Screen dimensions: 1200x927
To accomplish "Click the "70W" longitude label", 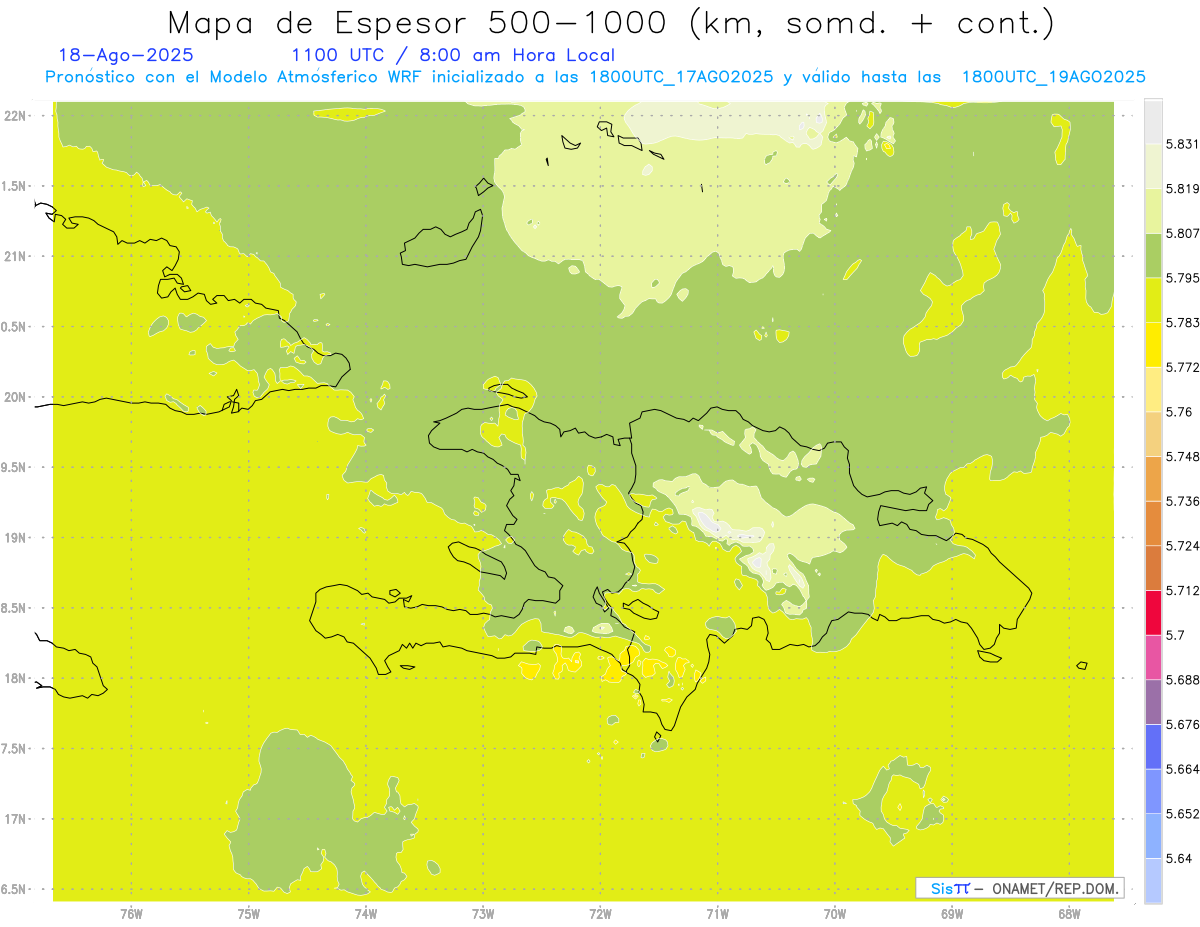I will (x=835, y=914).
